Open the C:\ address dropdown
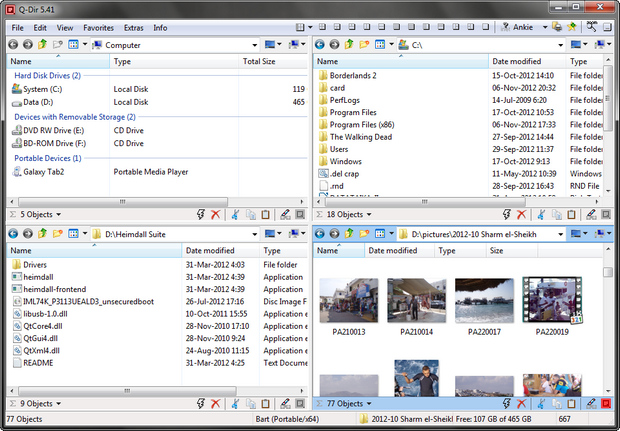620x431 pixels. (561, 45)
